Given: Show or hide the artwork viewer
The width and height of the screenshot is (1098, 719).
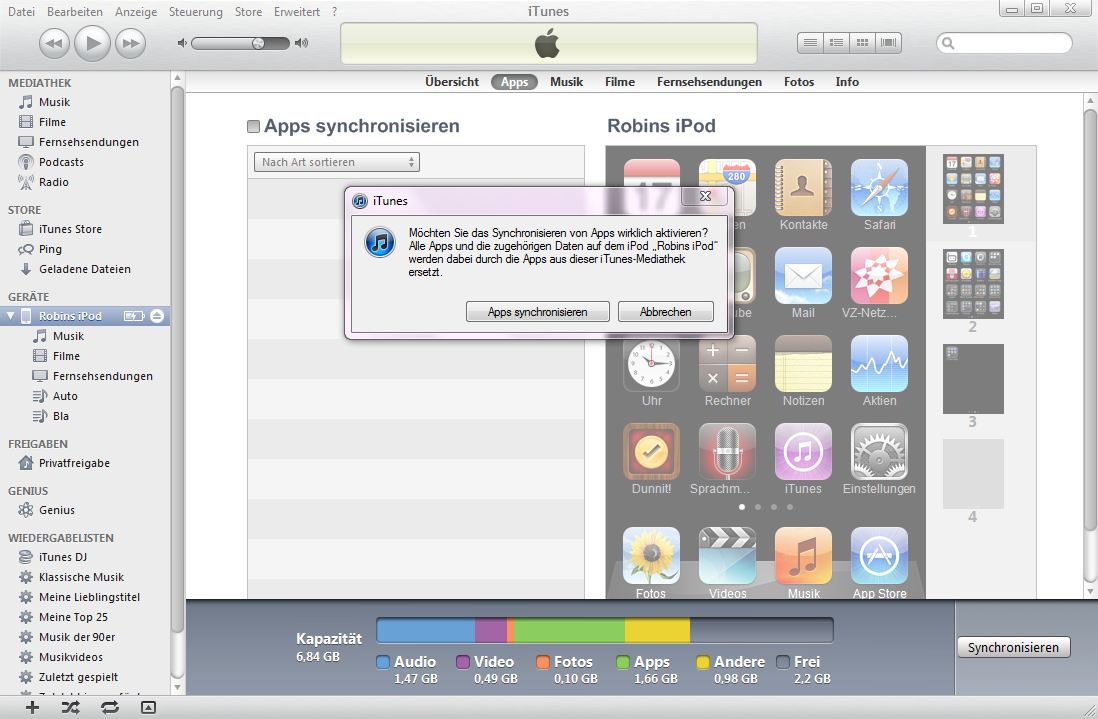Looking at the screenshot, I should coord(148,707).
